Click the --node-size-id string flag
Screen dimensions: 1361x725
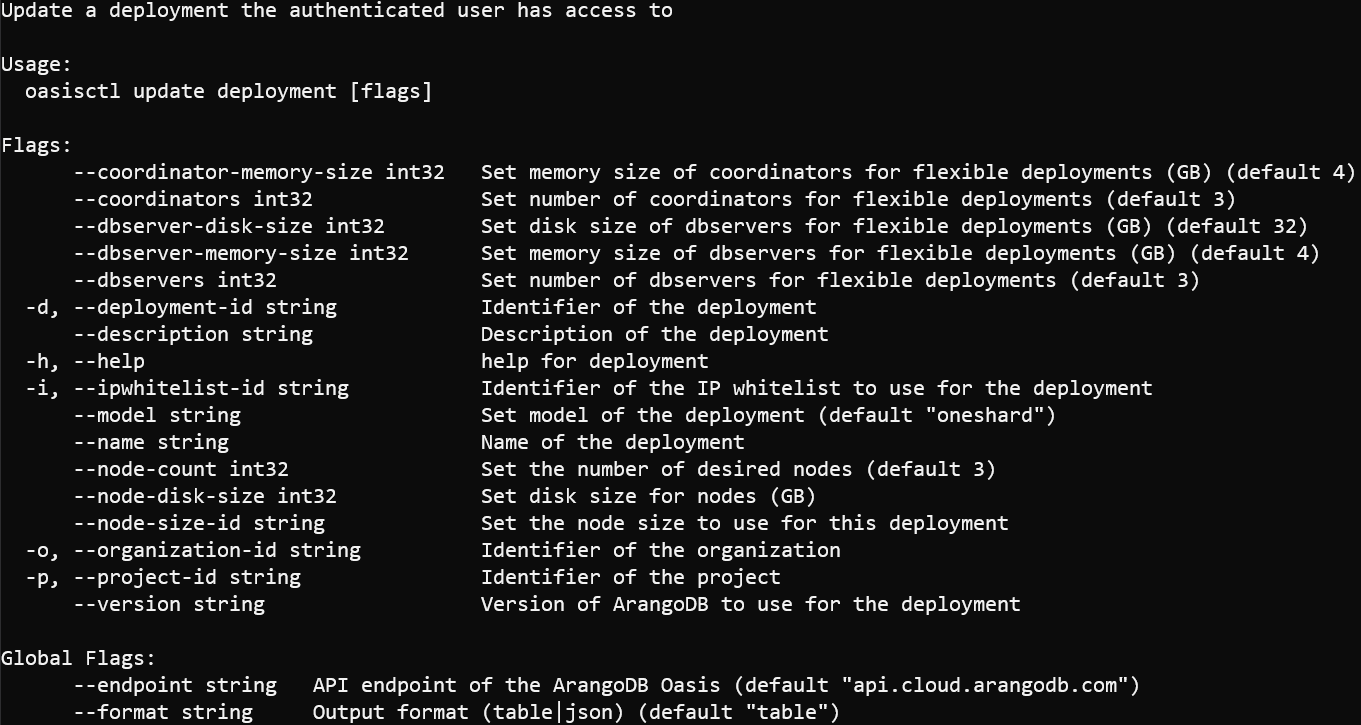pyautogui.click(x=198, y=523)
